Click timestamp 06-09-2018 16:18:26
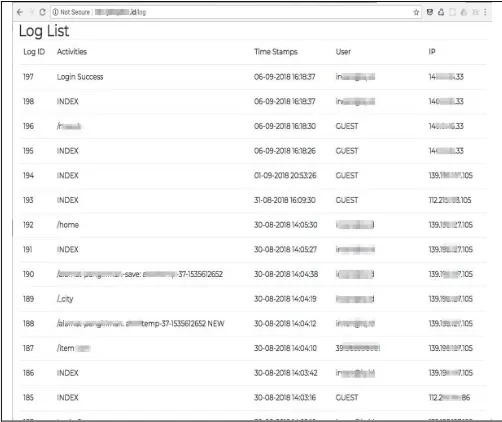502x422 pixels. tap(285, 151)
